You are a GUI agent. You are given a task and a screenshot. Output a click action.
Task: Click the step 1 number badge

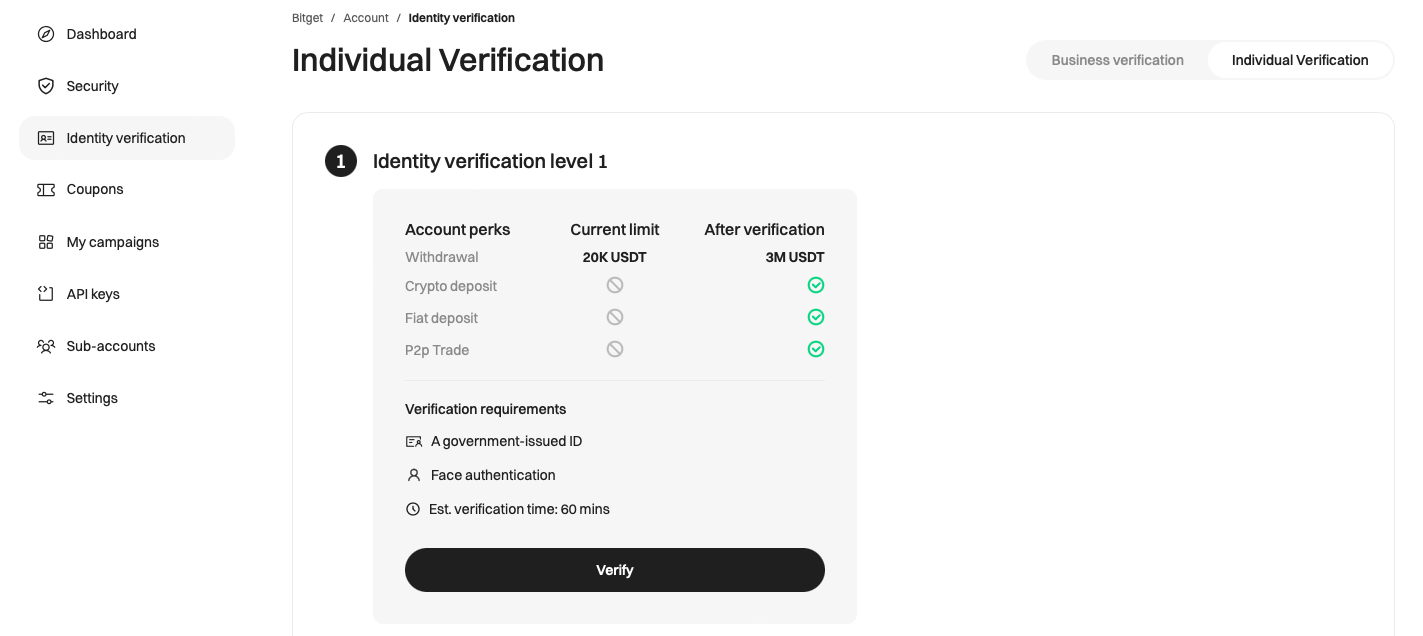(341, 161)
